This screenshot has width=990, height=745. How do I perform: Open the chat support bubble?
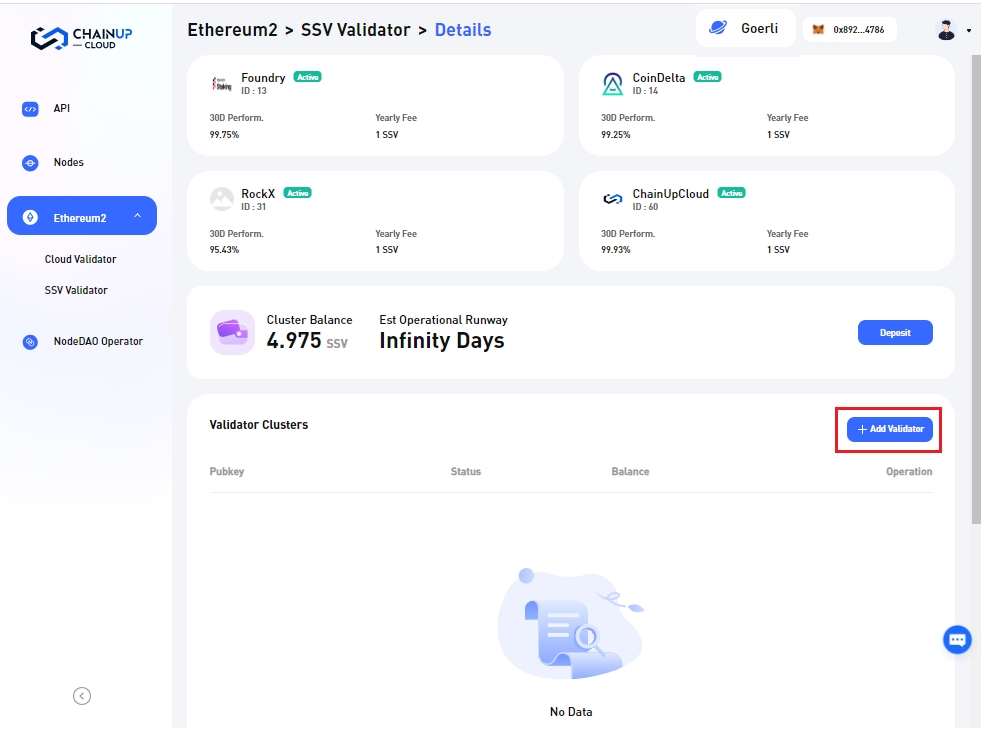click(x=957, y=640)
